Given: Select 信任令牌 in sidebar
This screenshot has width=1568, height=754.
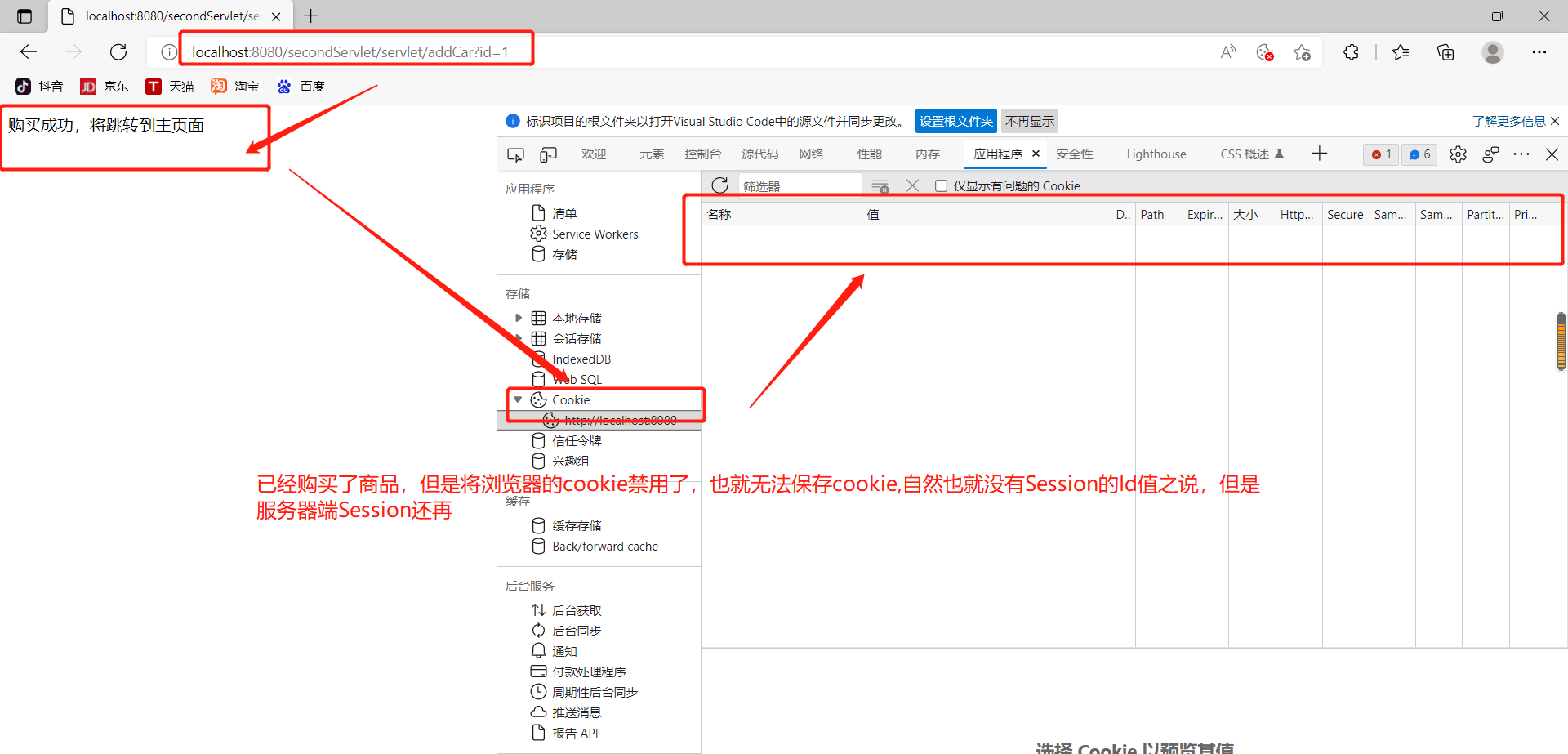Looking at the screenshot, I should coord(577,440).
